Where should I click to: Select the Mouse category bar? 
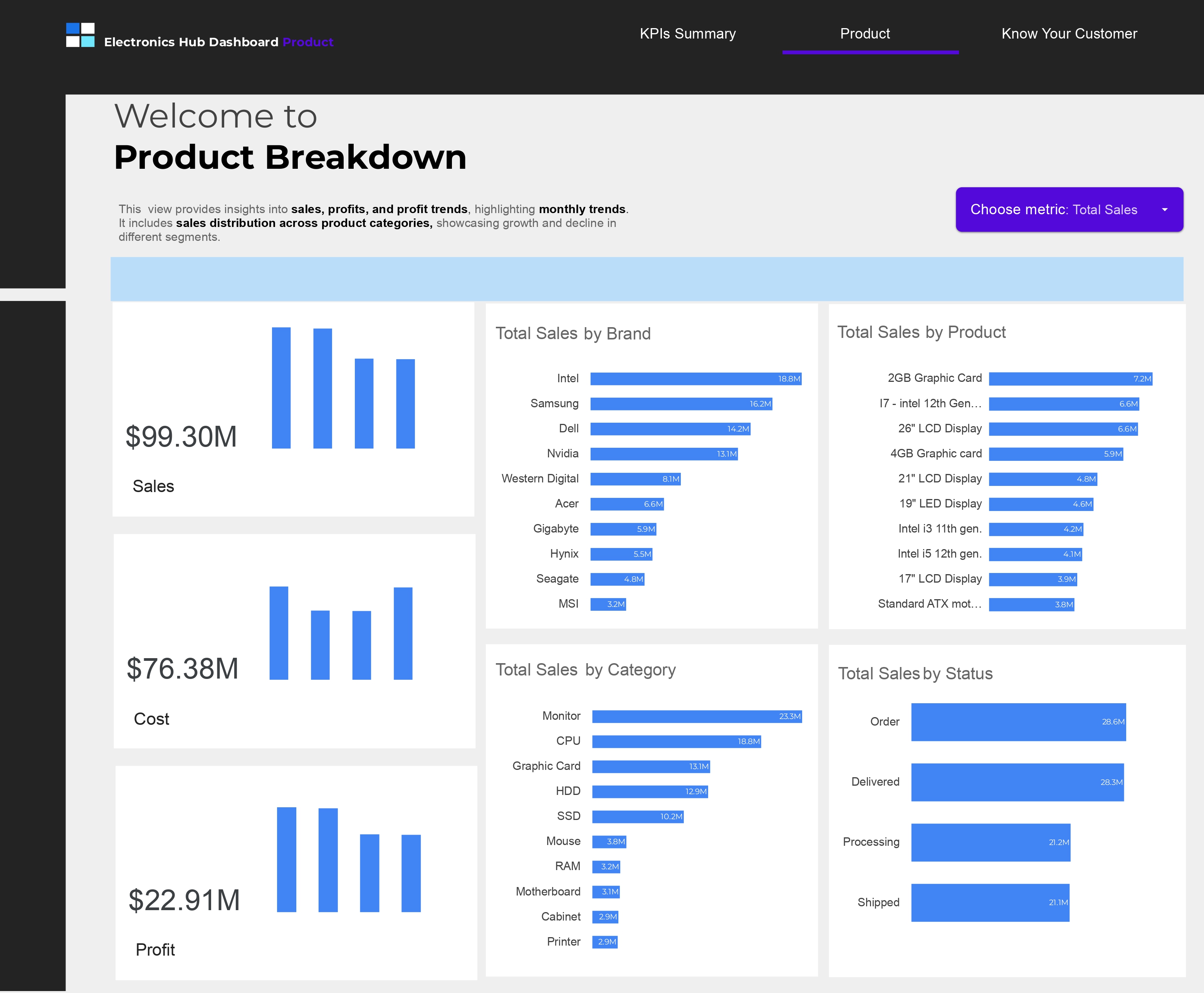[x=609, y=842]
